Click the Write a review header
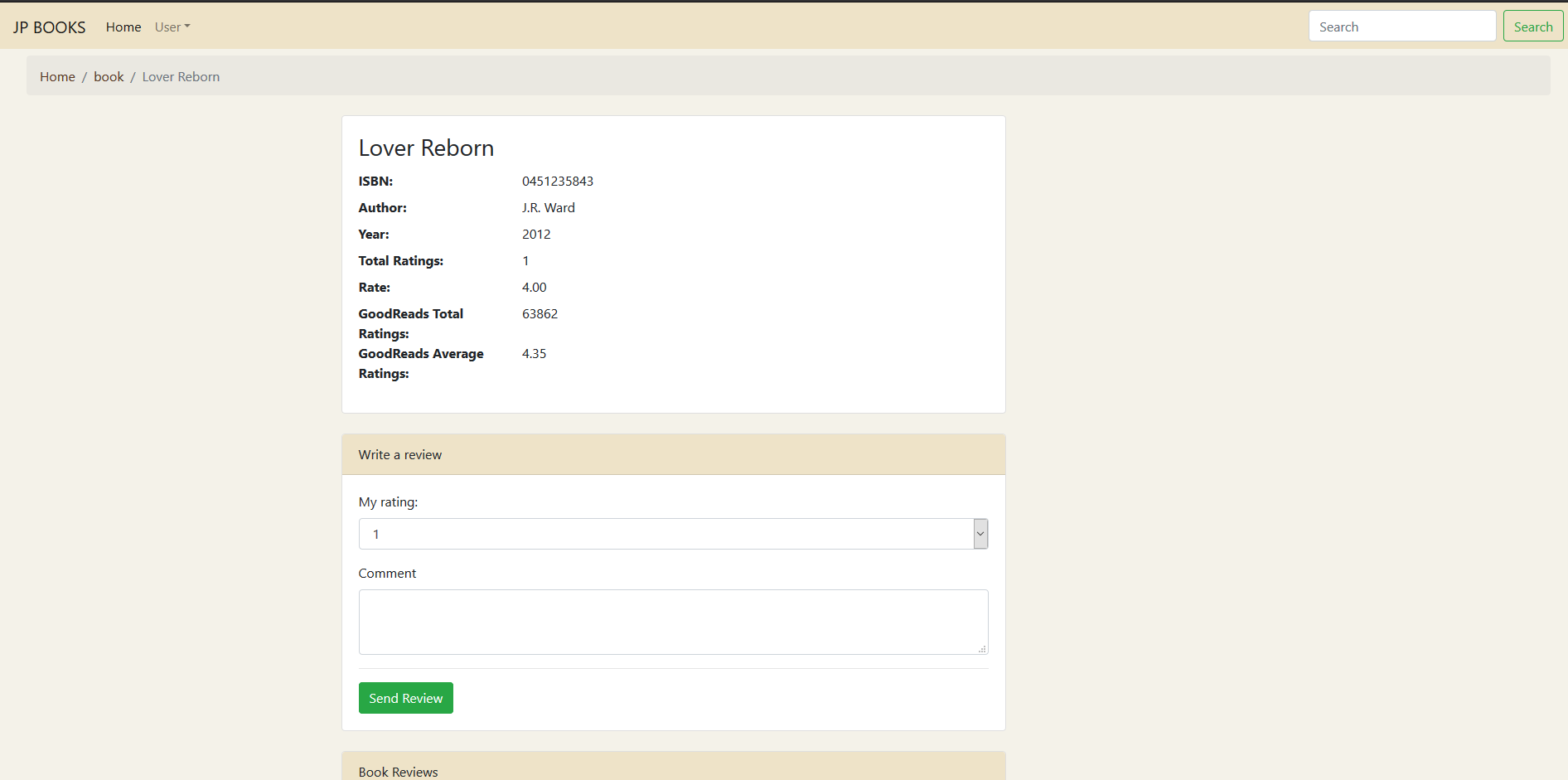Screen dimensions: 1568x780 point(673,454)
